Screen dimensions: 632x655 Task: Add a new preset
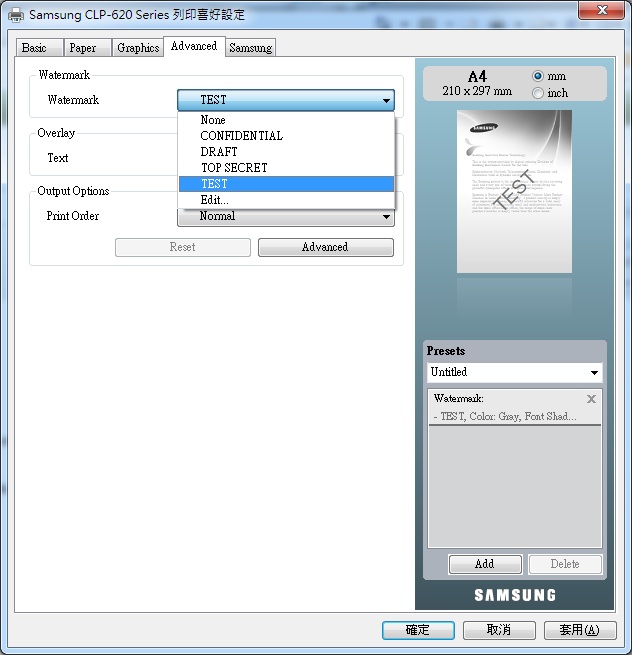pyautogui.click(x=485, y=564)
